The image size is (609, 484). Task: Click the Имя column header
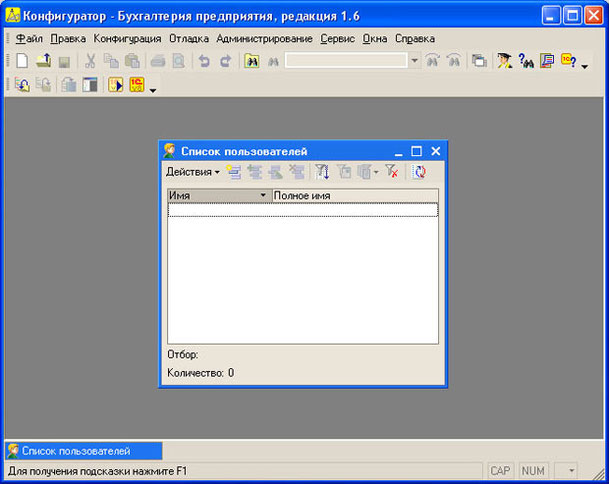[x=219, y=195]
